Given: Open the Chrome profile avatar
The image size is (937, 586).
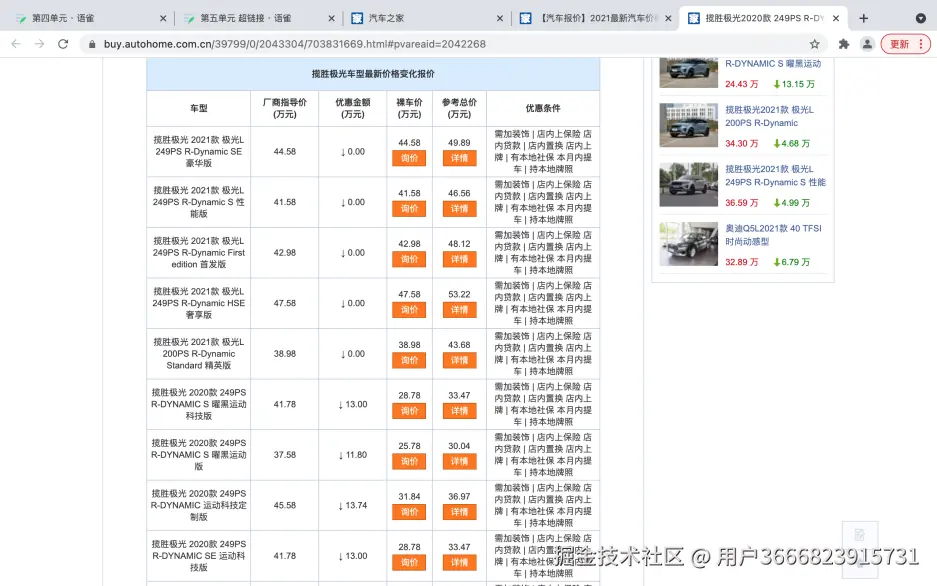Looking at the screenshot, I should (867, 44).
